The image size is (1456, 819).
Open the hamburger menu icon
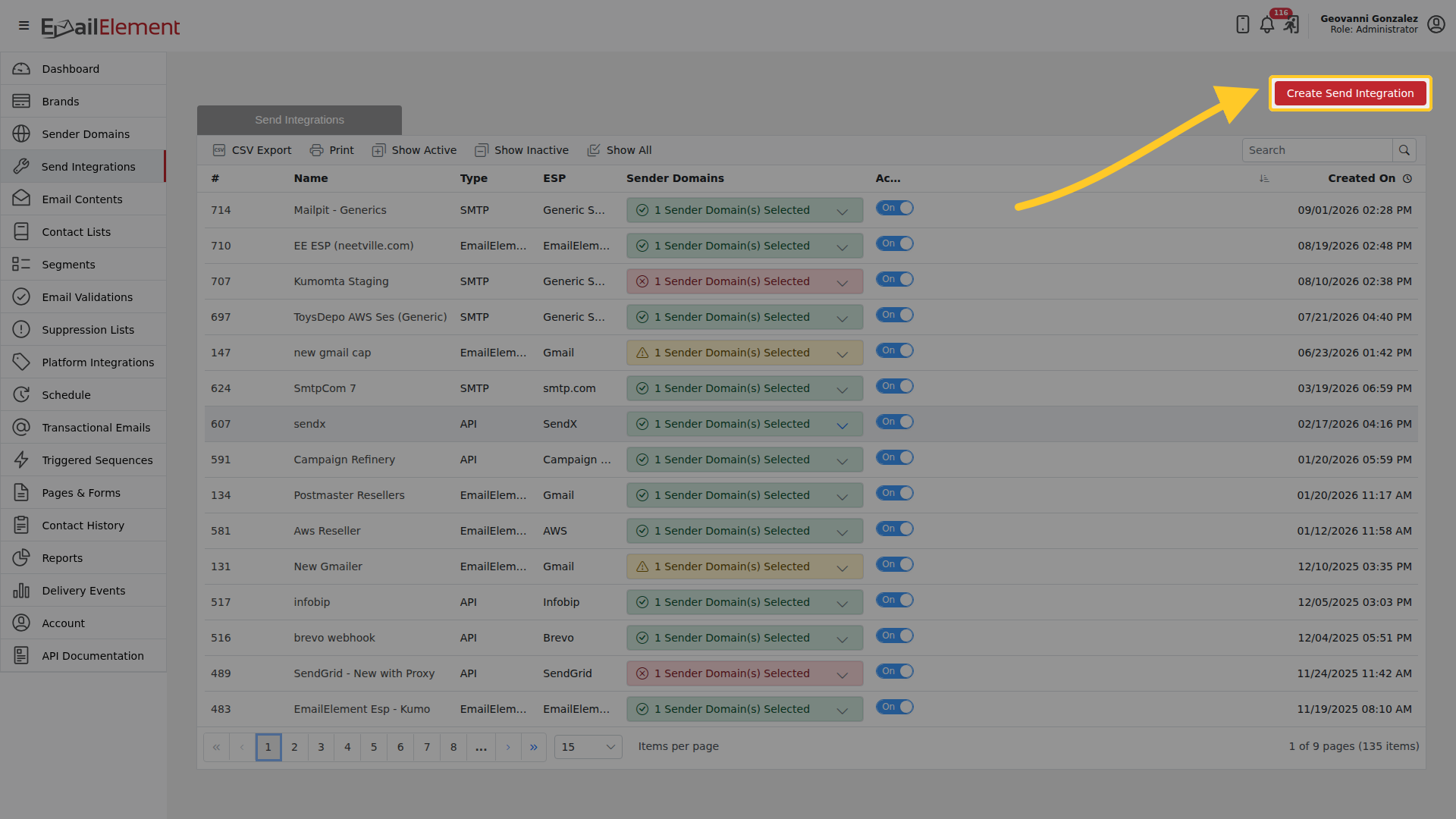[24, 26]
